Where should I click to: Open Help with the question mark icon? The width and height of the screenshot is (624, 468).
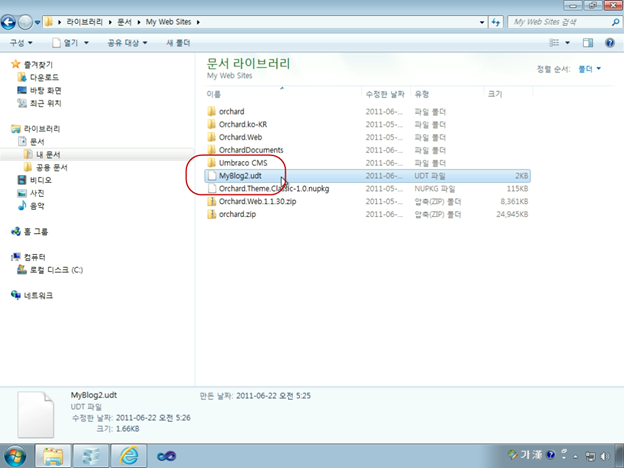tap(610, 43)
